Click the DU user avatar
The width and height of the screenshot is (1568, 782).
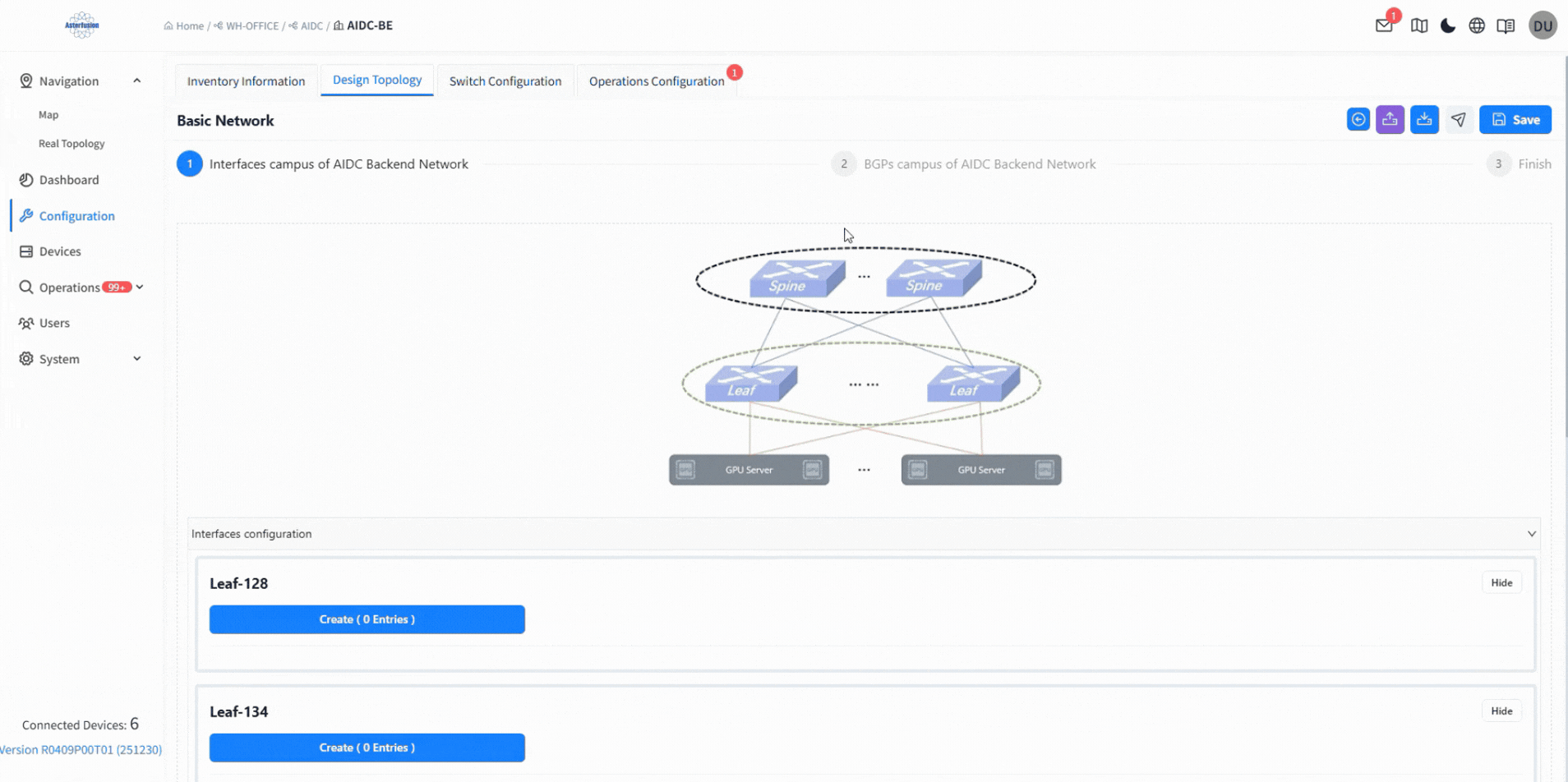[x=1543, y=25]
